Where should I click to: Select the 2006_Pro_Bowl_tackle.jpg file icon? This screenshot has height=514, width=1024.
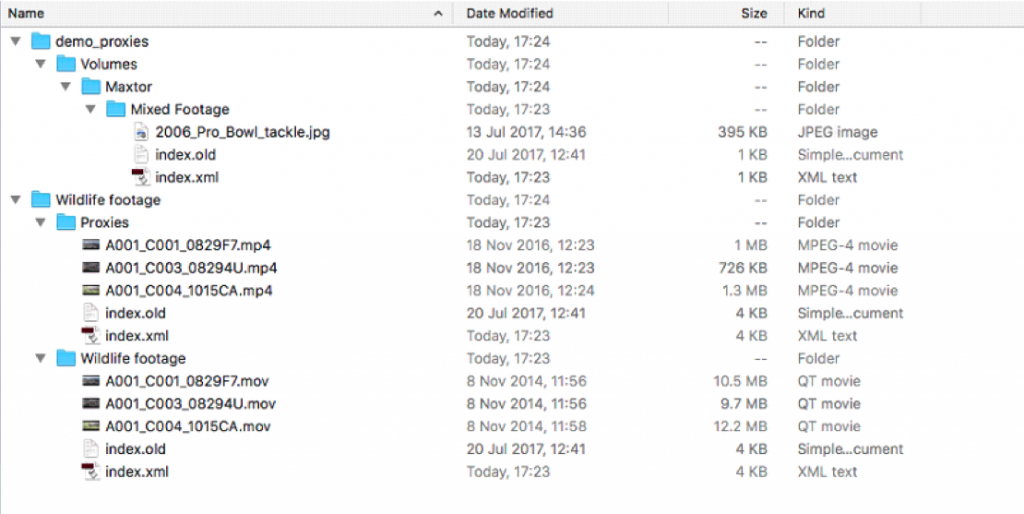141,132
